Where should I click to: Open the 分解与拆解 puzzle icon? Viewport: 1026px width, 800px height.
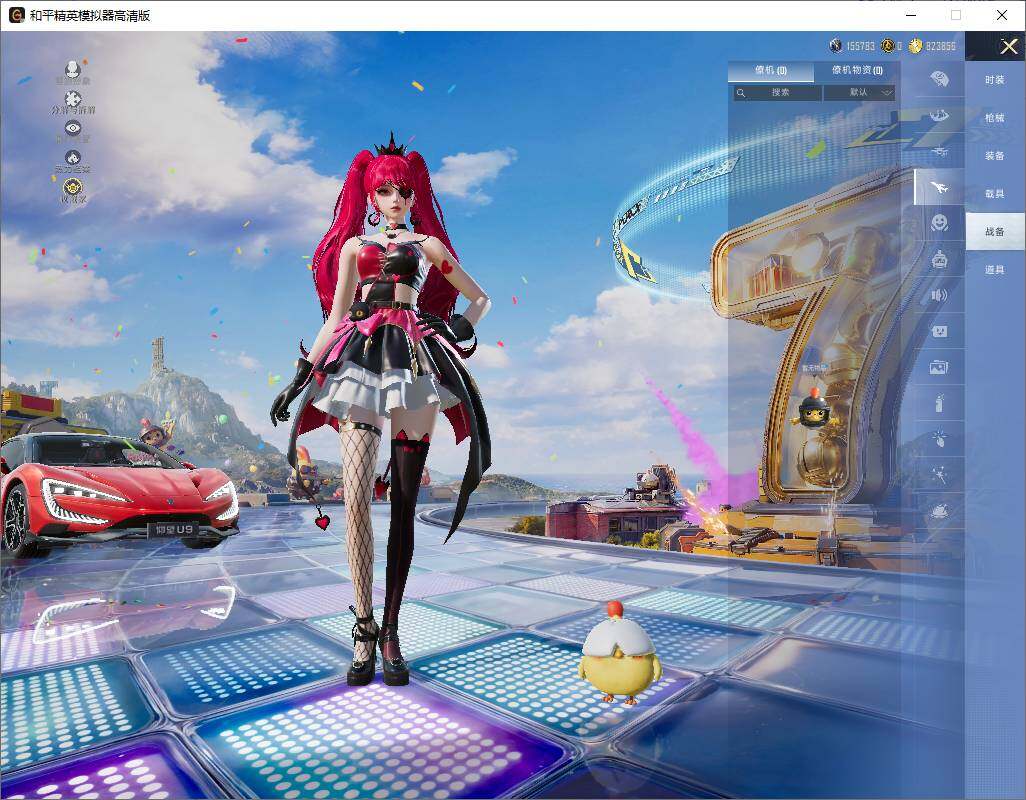73,99
